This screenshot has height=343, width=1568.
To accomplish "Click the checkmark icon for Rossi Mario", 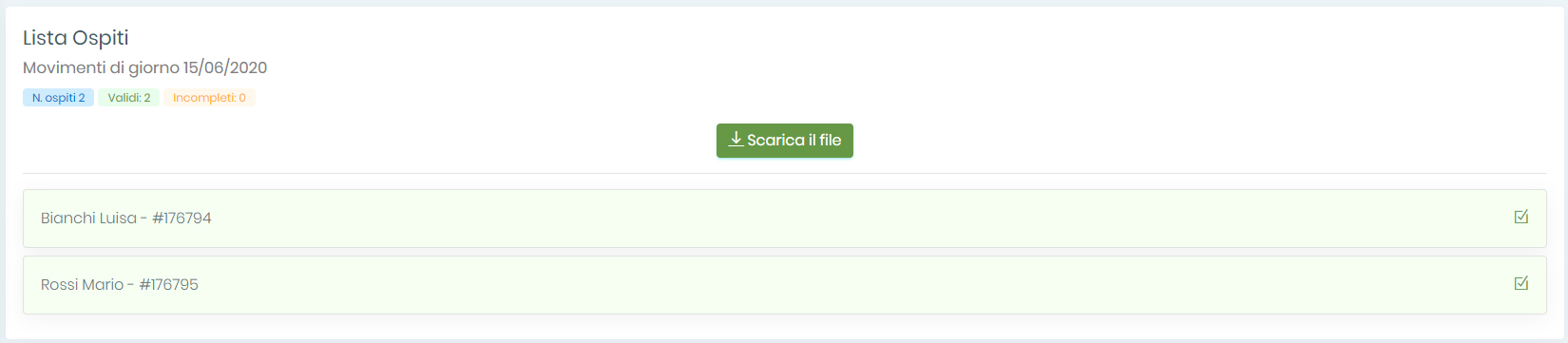I will click(x=1521, y=284).
